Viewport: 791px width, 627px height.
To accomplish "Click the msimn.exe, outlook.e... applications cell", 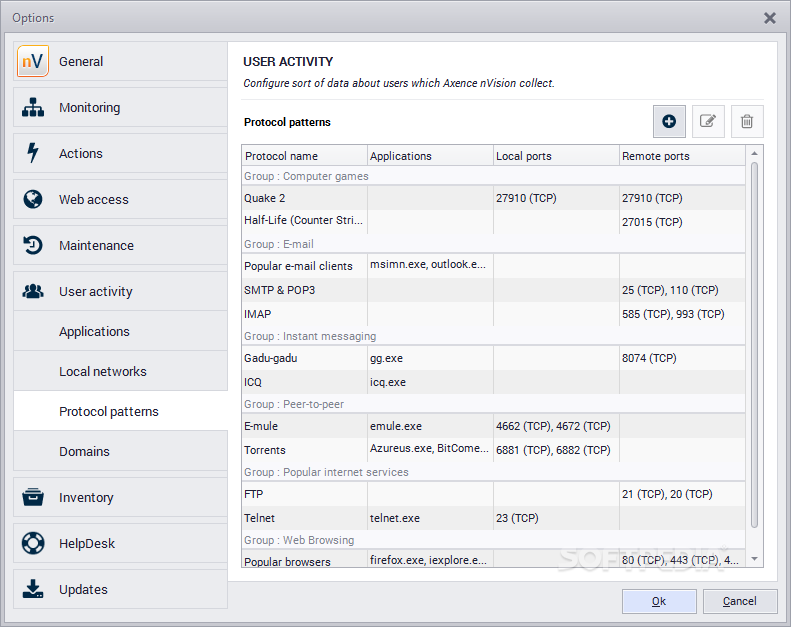I will click(x=430, y=266).
